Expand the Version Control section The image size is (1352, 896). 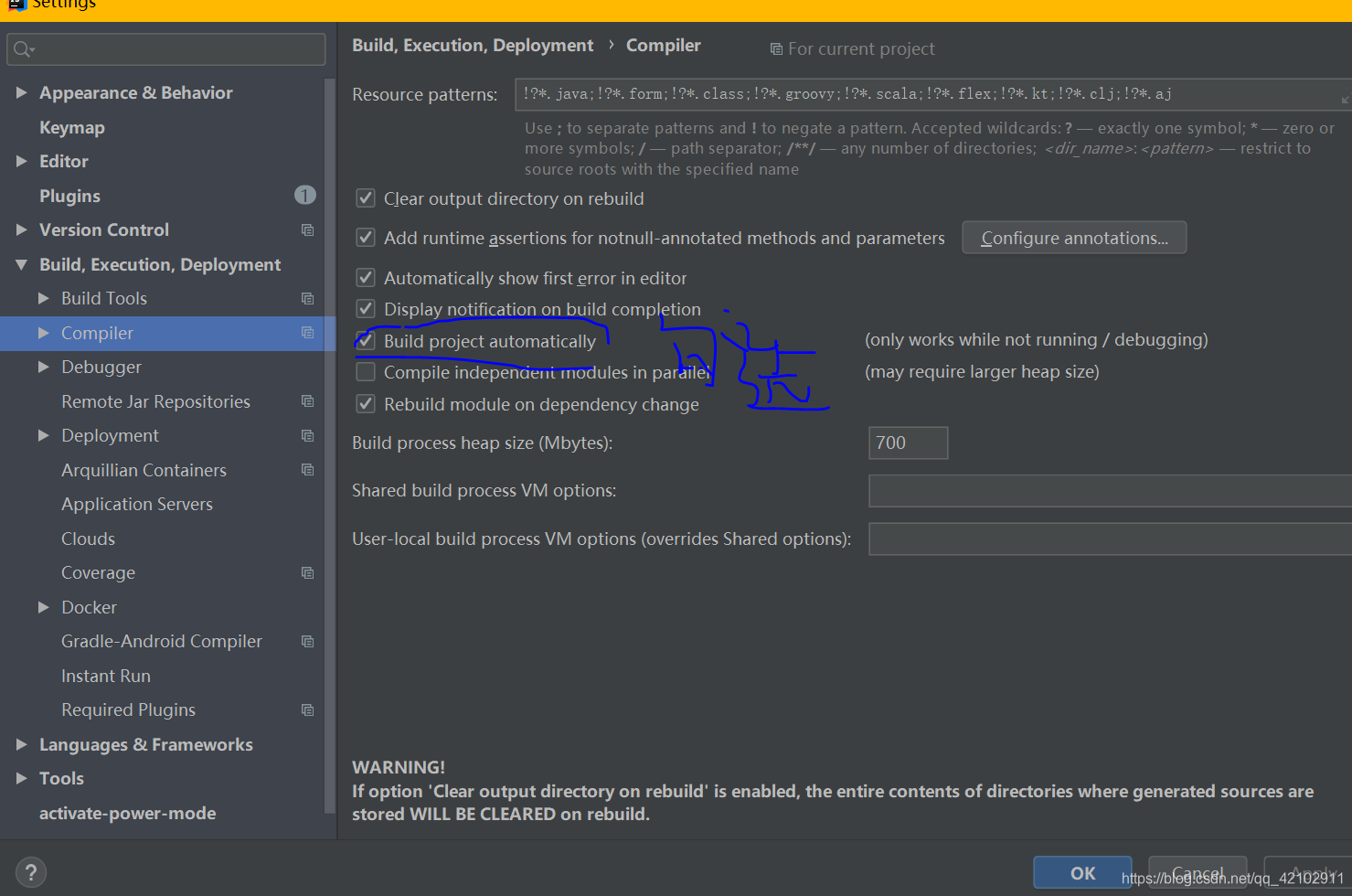click(x=21, y=229)
